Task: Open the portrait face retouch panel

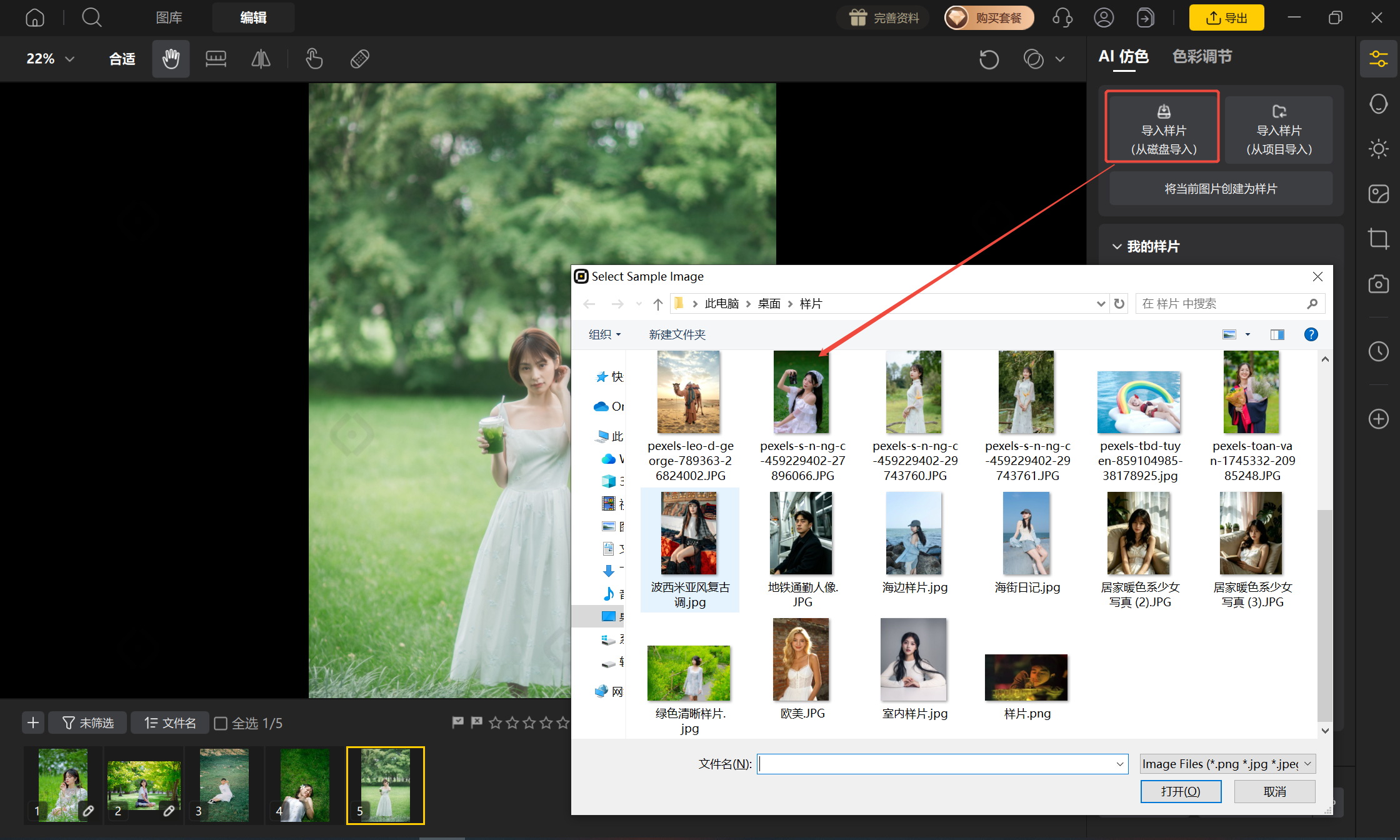Action: coord(1378,104)
